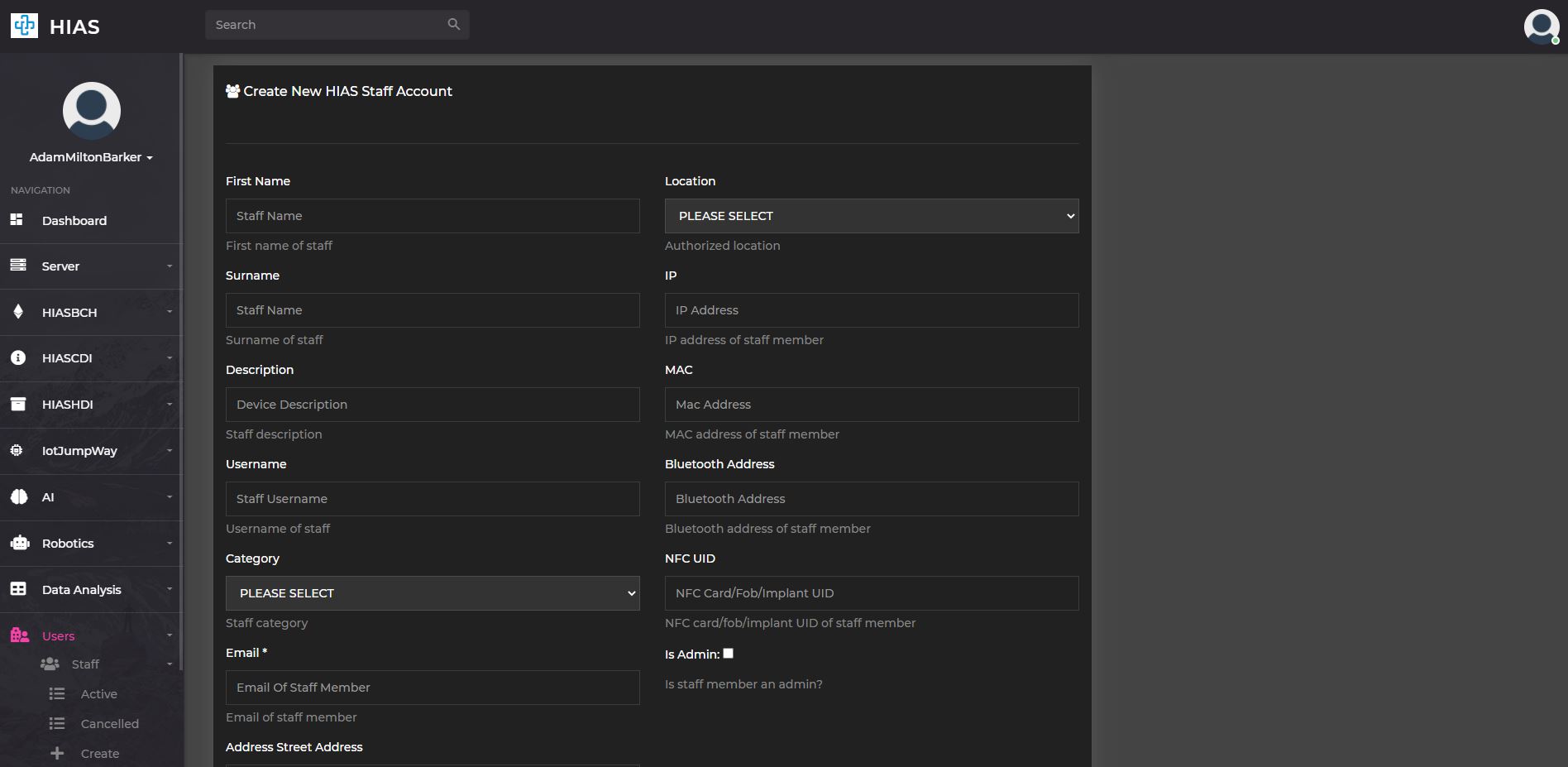The width and height of the screenshot is (1568, 767).
Task: Click the AI brain icon
Action: [x=19, y=496]
